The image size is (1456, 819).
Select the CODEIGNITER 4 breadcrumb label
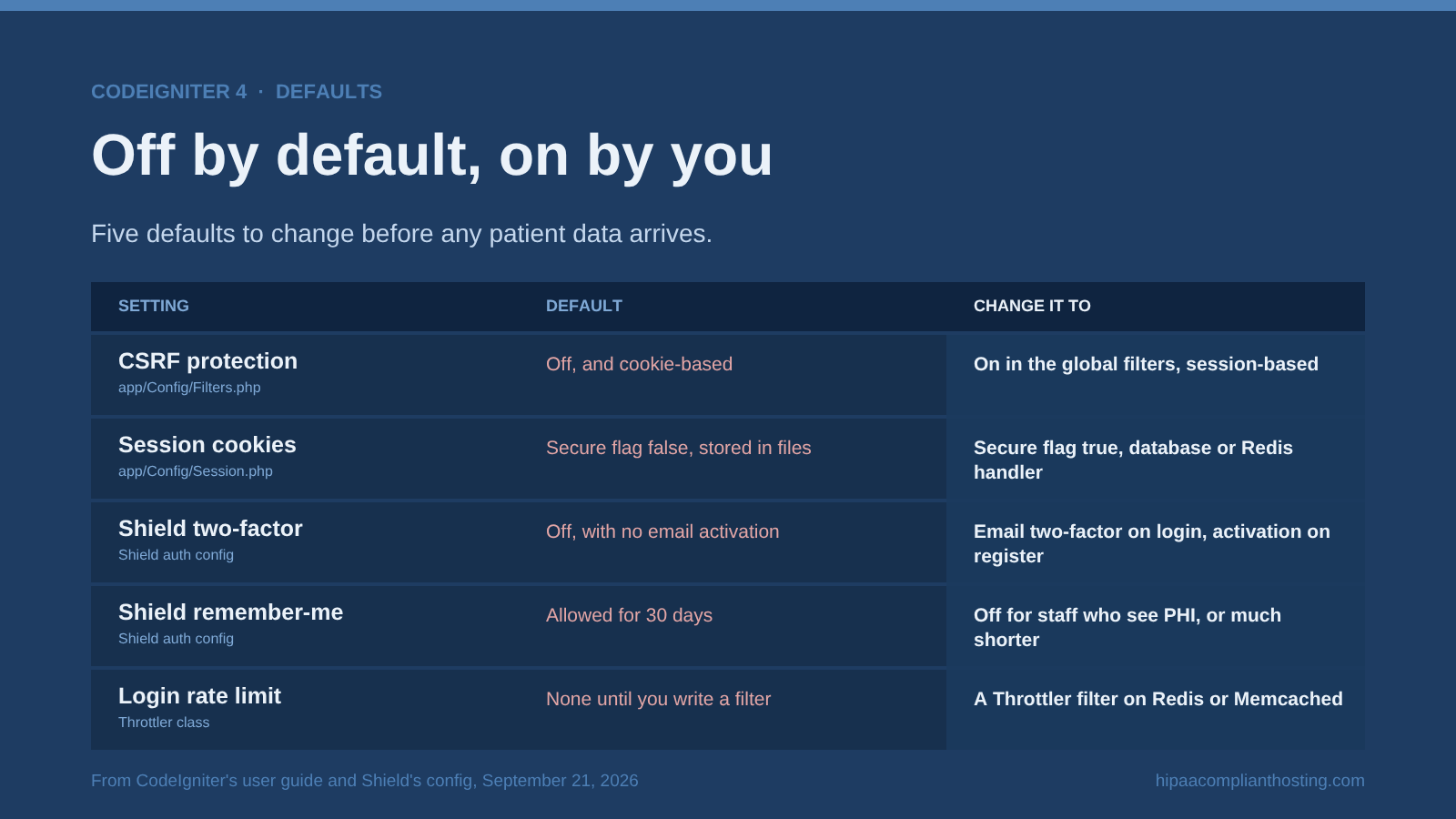[x=168, y=92]
